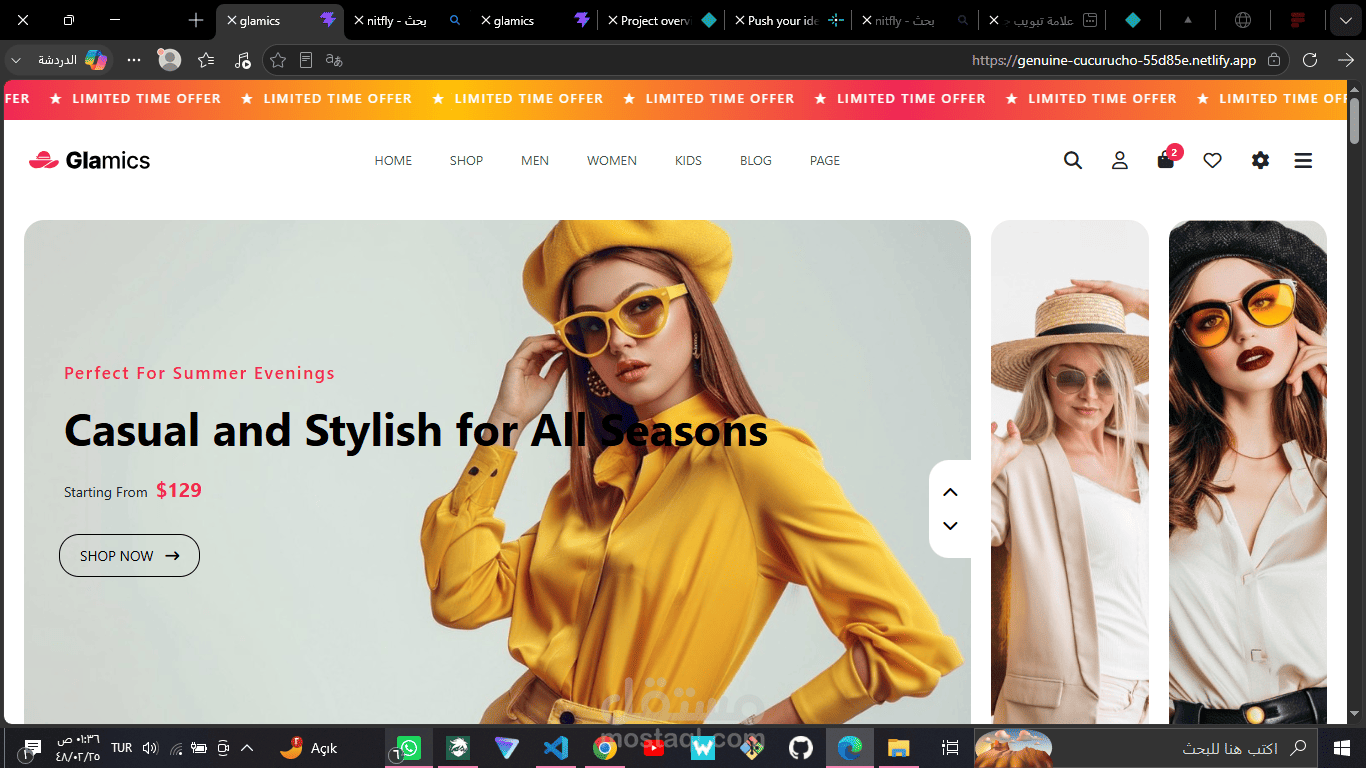Select the straw hat woman thumbnail

(x=1070, y=472)
